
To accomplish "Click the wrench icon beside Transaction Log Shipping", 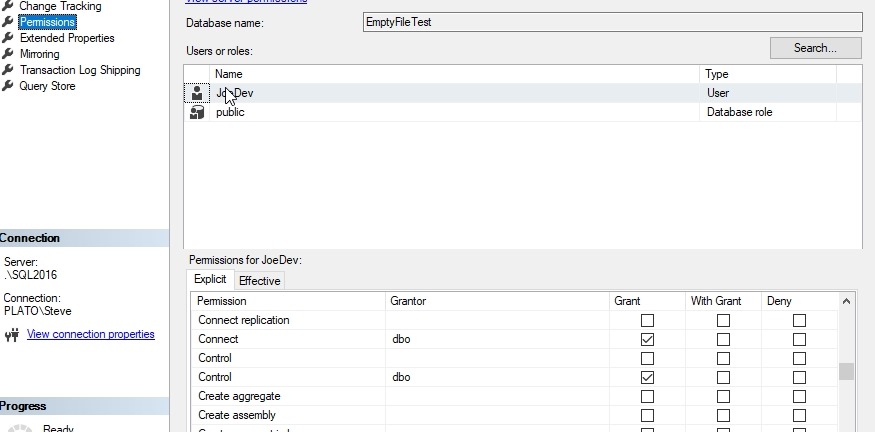I will (x=8, y=70).
